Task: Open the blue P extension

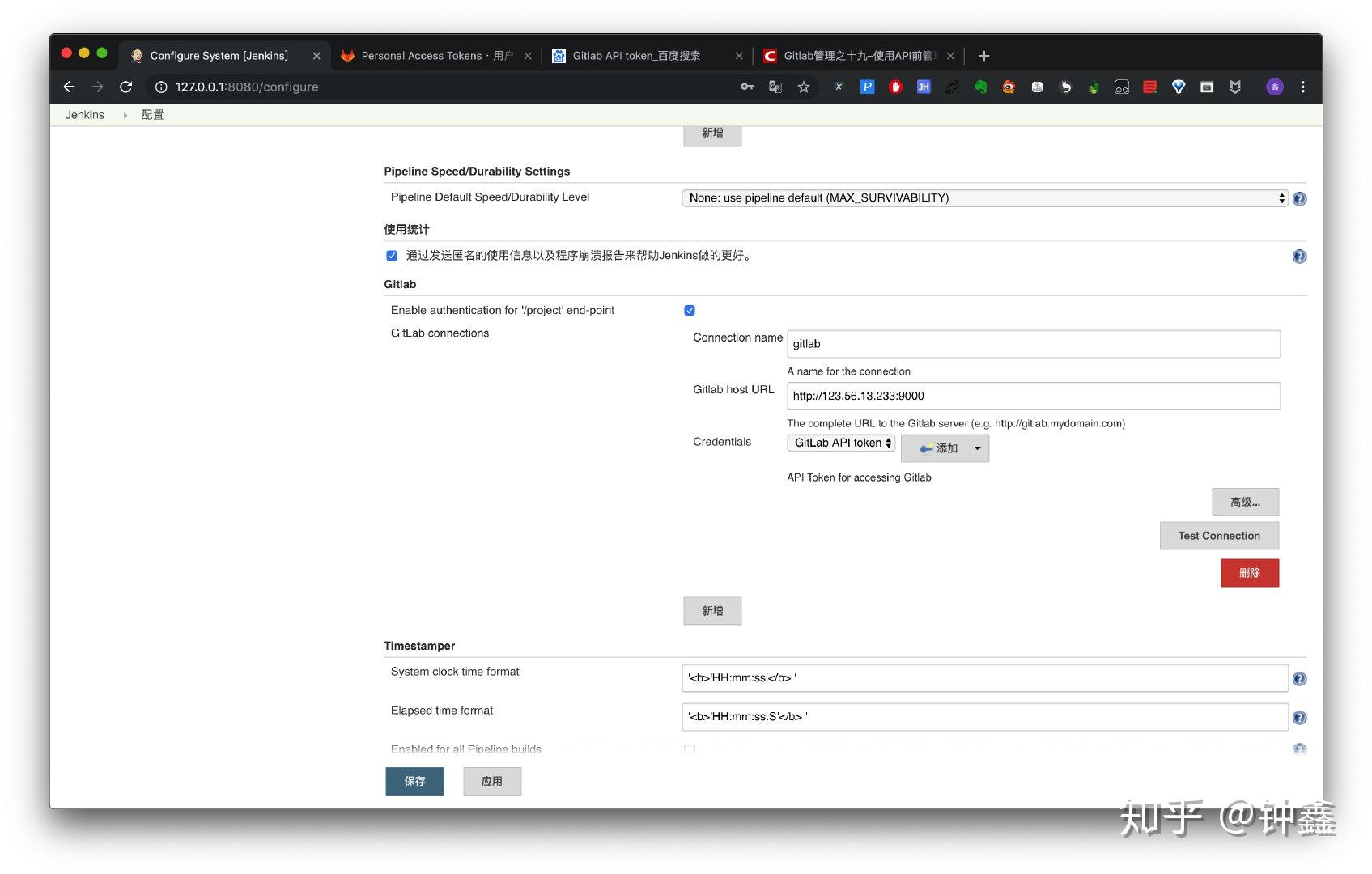Action: tap(867, 87)
